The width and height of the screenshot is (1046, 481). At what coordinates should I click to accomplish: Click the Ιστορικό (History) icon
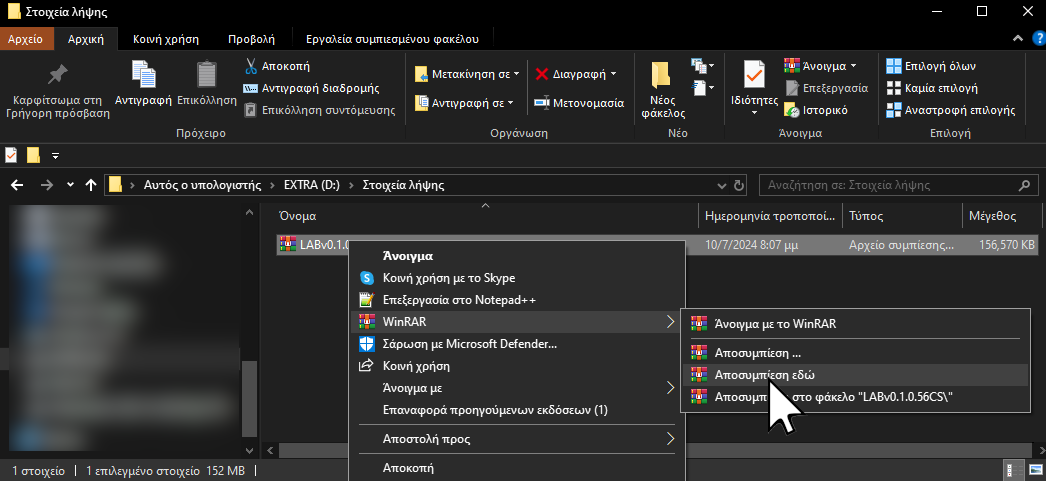click(x=792, y=110)
